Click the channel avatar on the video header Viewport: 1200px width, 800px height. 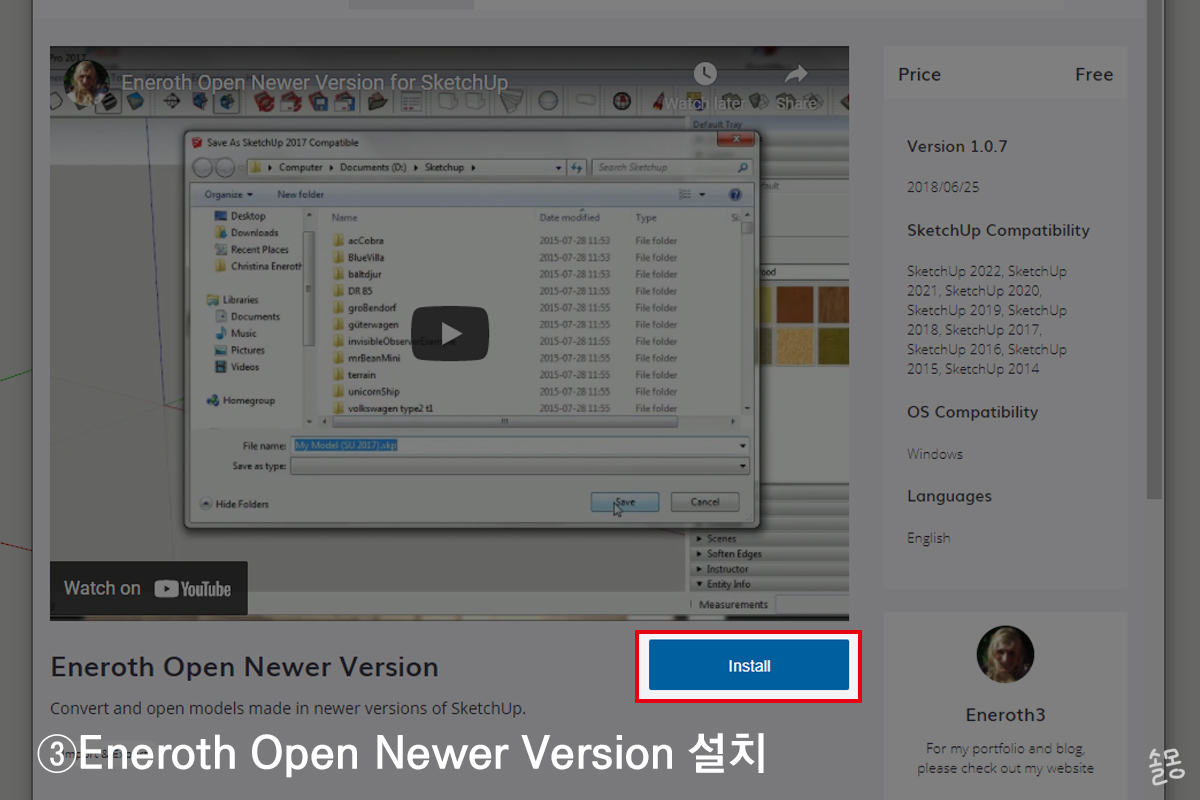tap(86, 82)
